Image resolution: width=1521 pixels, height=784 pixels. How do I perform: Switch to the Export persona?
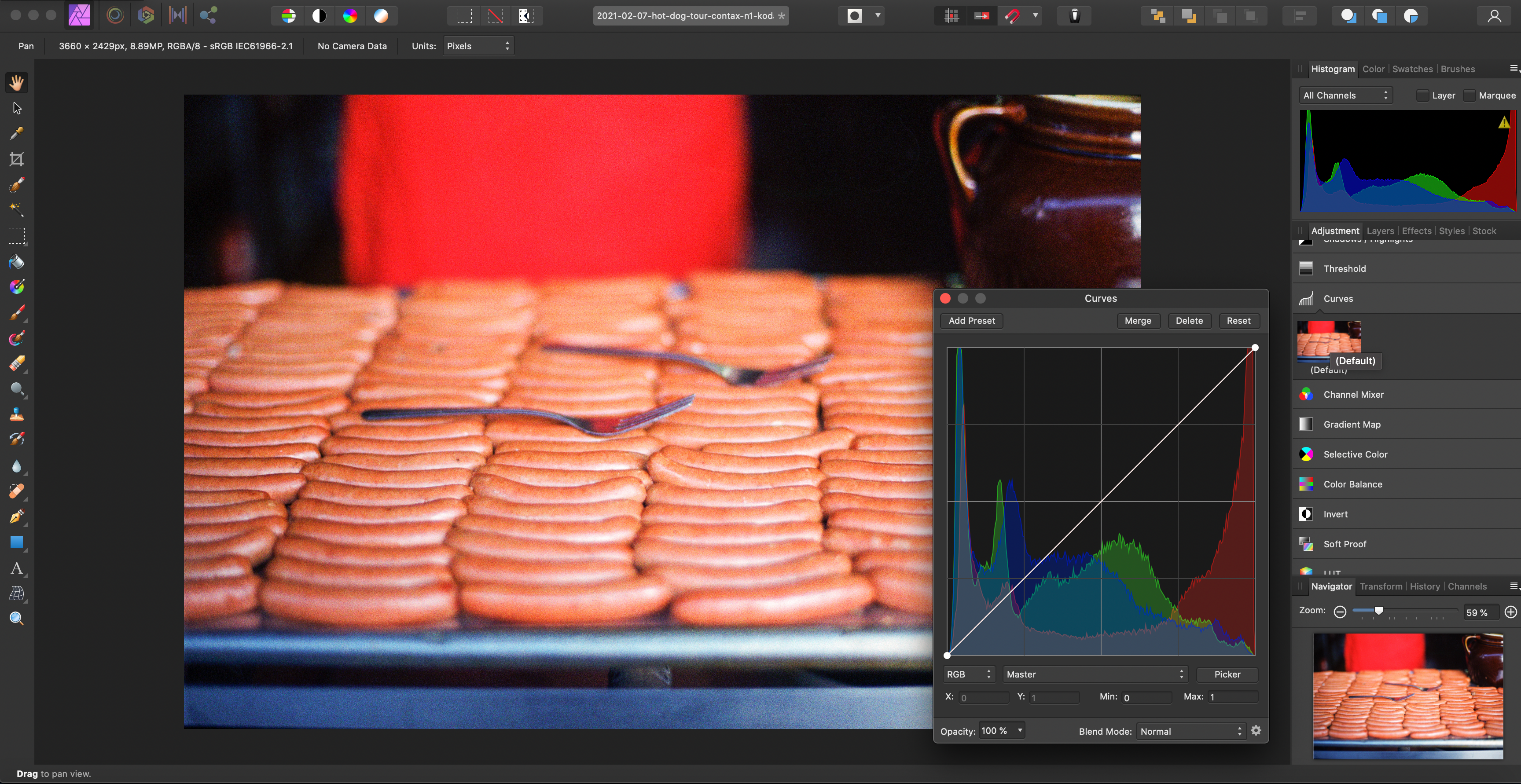coord(208,15)
